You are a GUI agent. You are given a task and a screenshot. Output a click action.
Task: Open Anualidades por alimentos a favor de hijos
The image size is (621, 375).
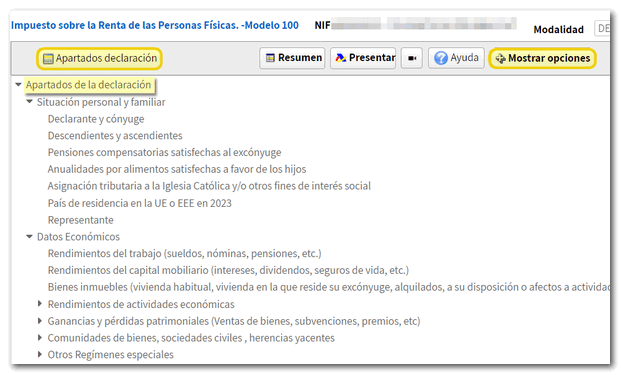click(x=177, y=169)
